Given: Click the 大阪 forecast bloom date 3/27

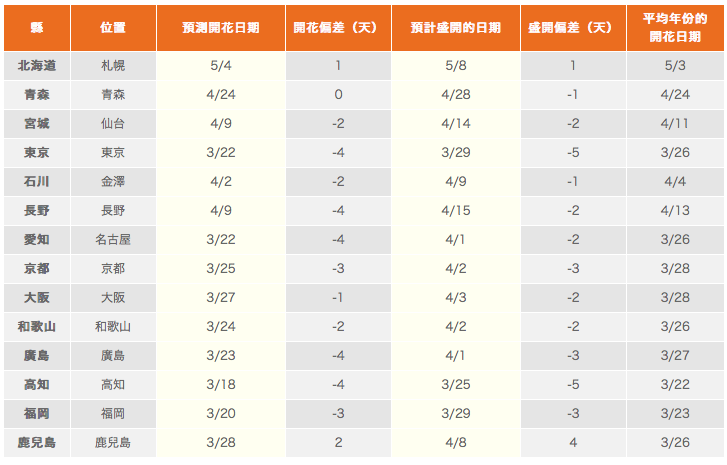Looking at the screenshot, I should click(220, 298).
